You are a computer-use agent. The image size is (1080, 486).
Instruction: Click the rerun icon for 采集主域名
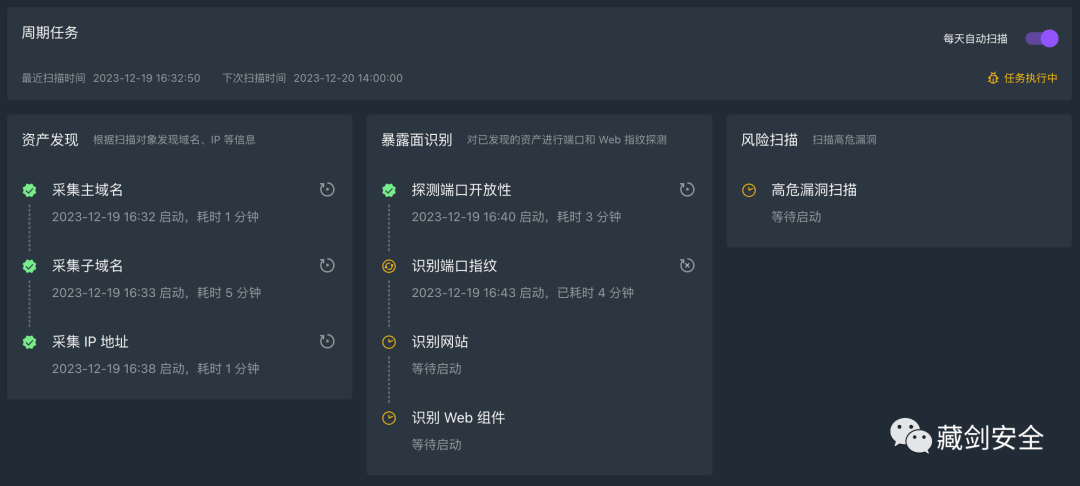coord(327,190)
